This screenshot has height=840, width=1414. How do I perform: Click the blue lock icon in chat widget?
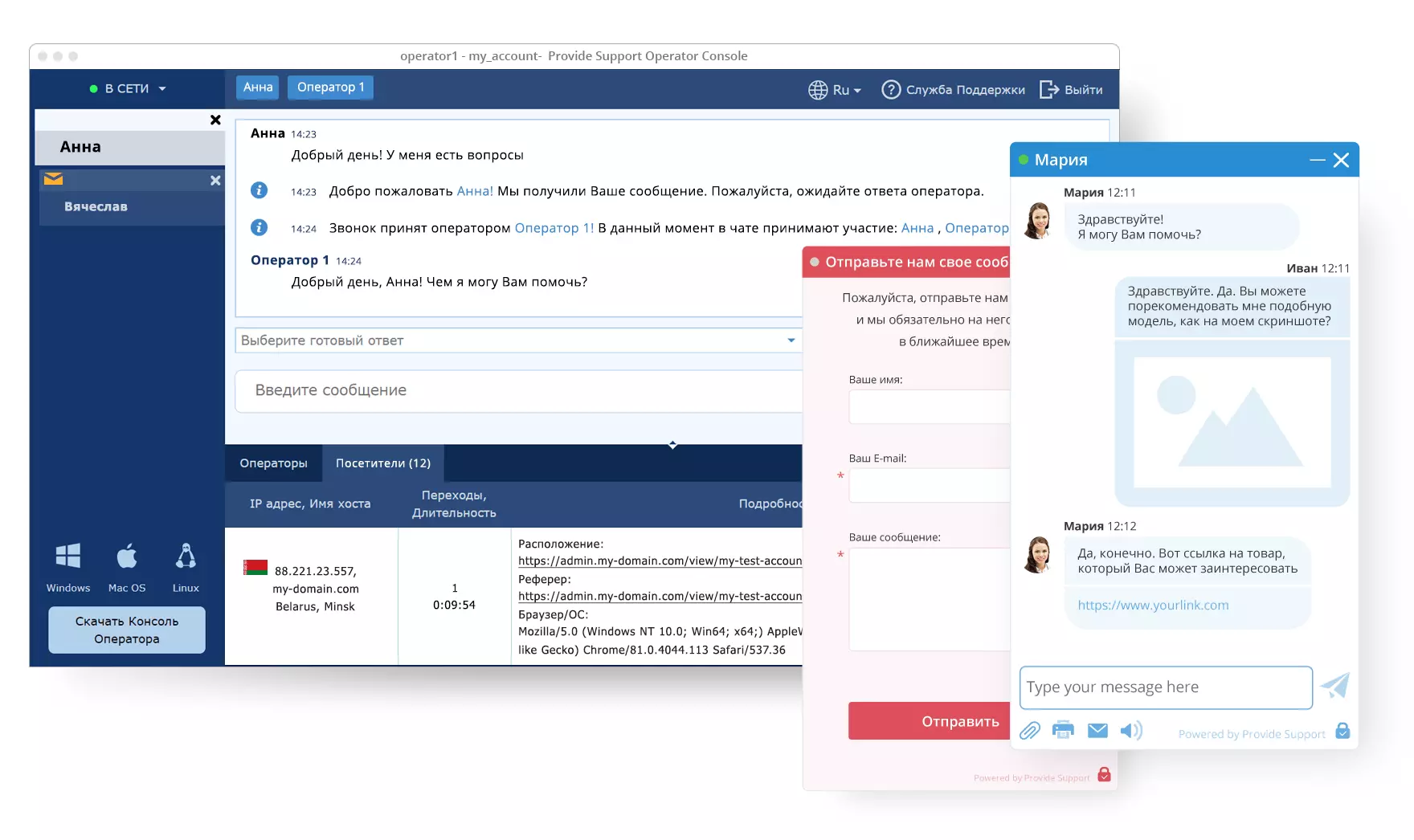pos(1342,731)
